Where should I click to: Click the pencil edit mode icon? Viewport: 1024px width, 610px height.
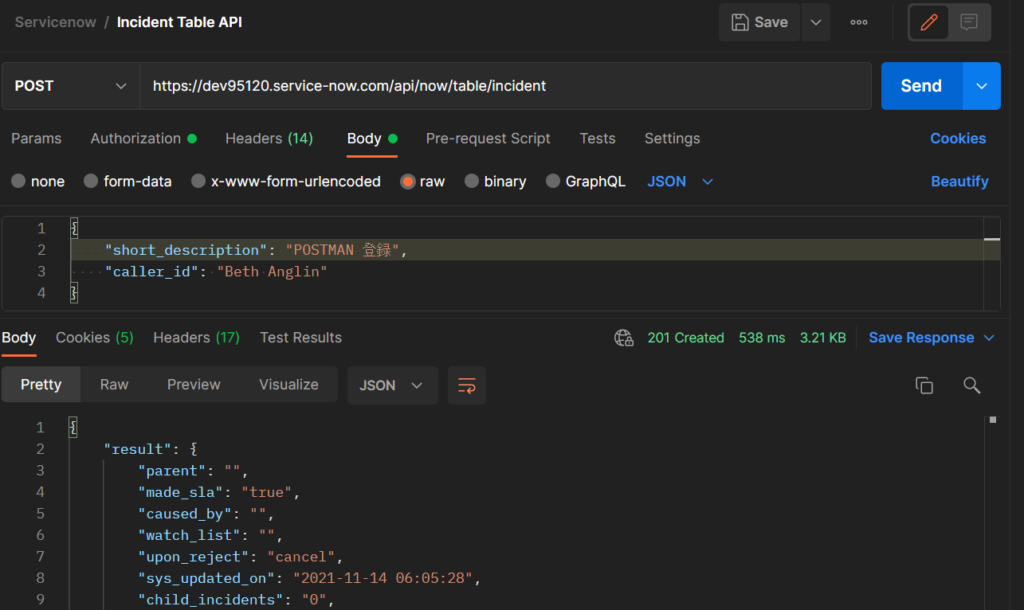pyautogui.click(x=929, y=22)
